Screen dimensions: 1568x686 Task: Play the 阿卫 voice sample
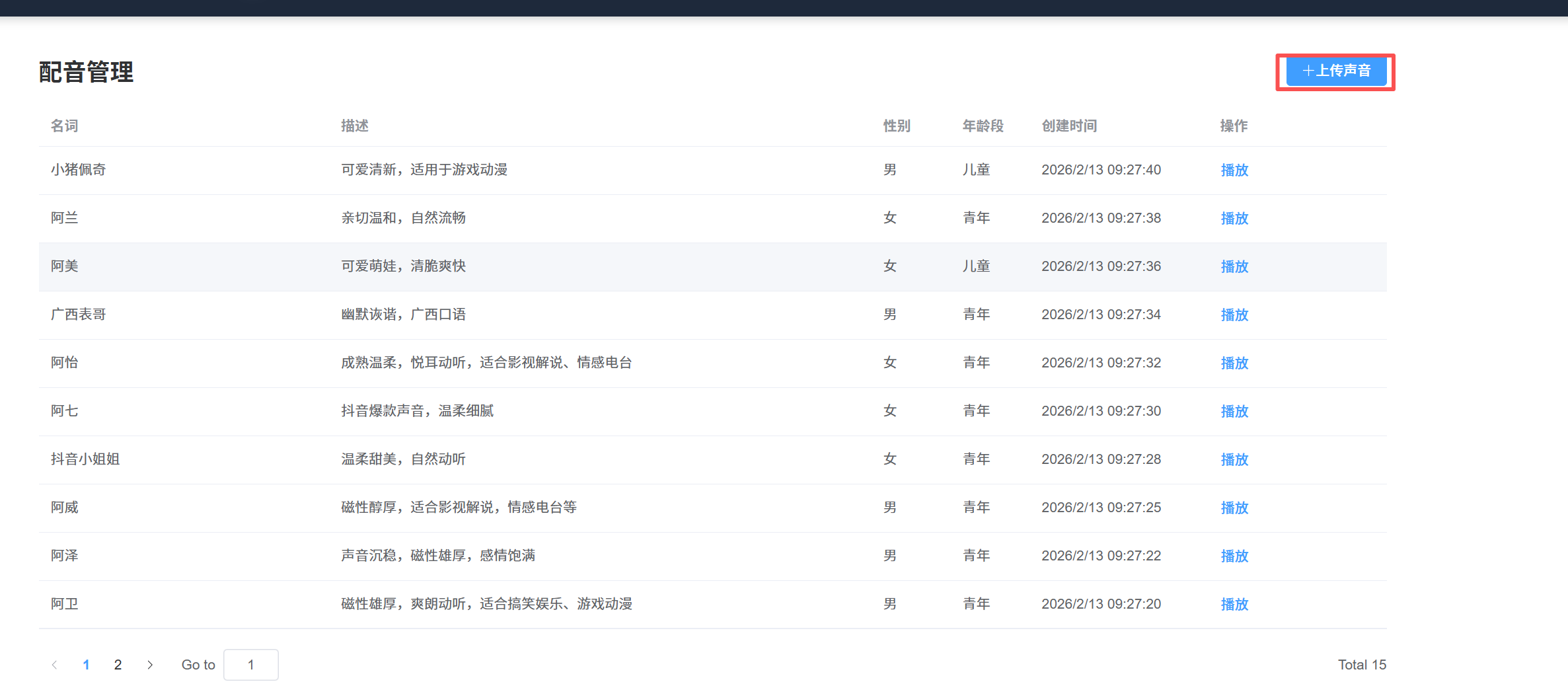[1234, 605]
